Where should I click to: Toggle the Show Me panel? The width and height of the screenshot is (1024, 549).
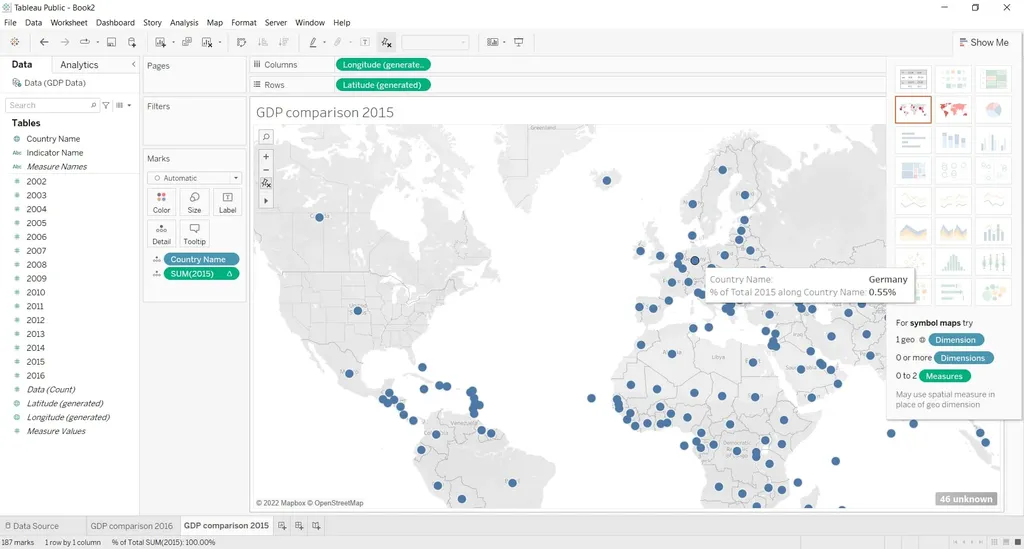click(982, 42)
